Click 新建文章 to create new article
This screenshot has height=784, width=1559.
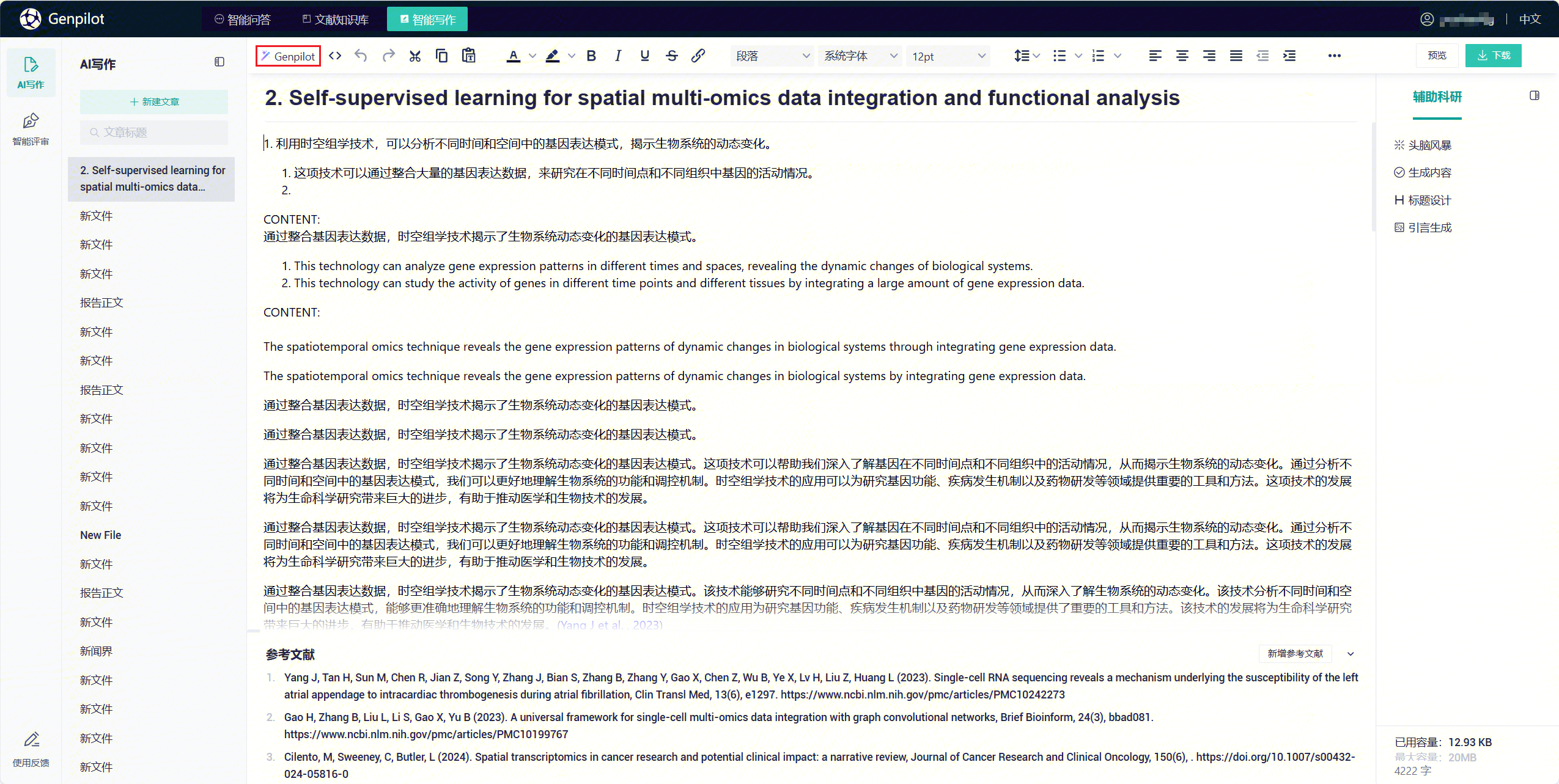154,102
